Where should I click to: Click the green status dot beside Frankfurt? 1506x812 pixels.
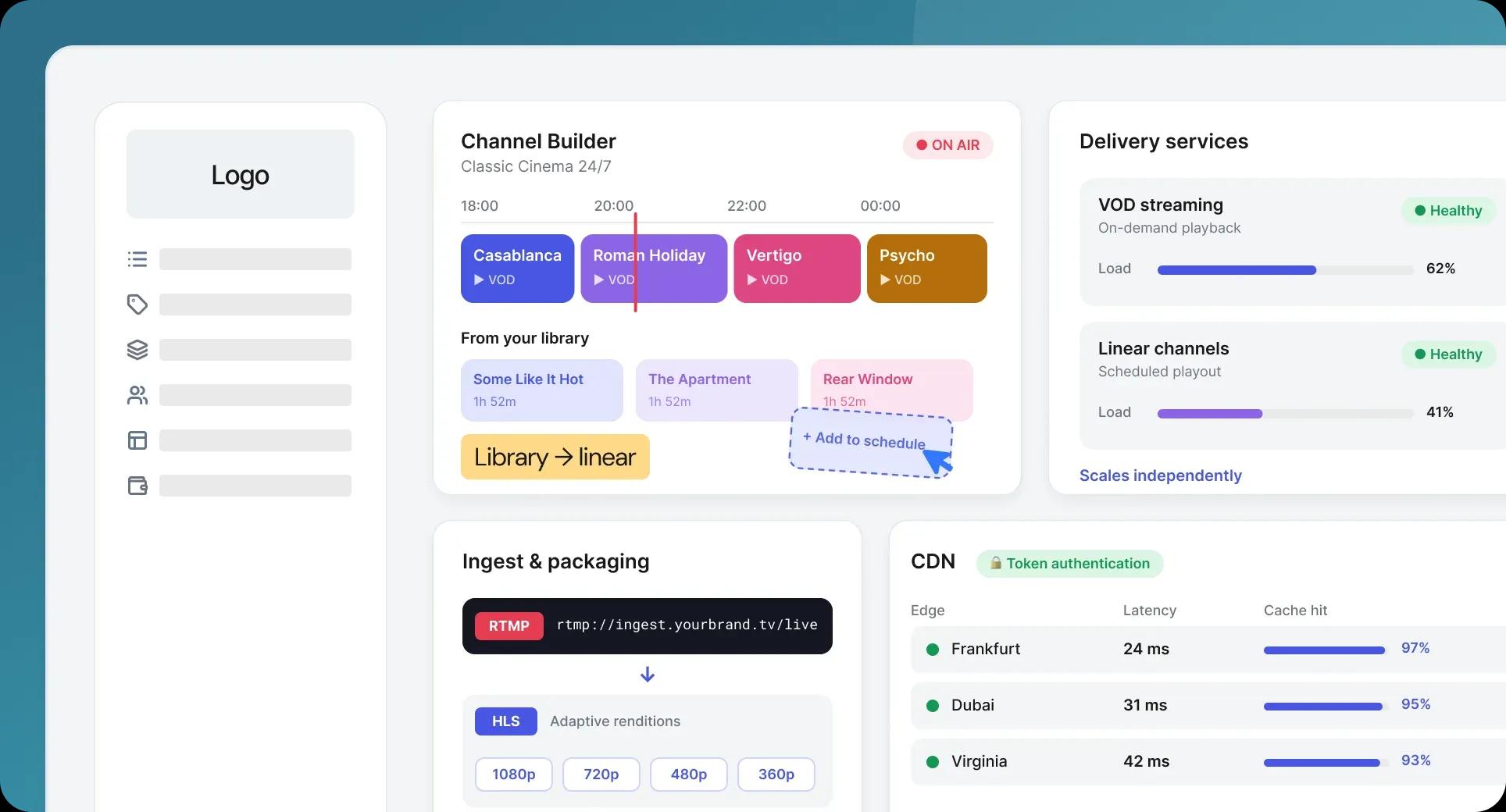pos(932,650)
